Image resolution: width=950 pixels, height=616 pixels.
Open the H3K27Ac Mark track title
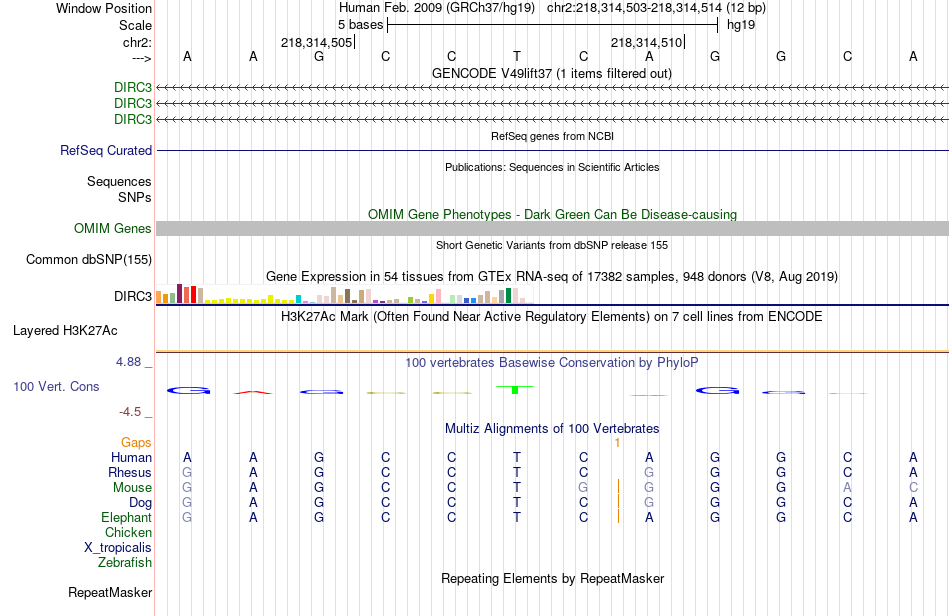(x=552, y=317)
